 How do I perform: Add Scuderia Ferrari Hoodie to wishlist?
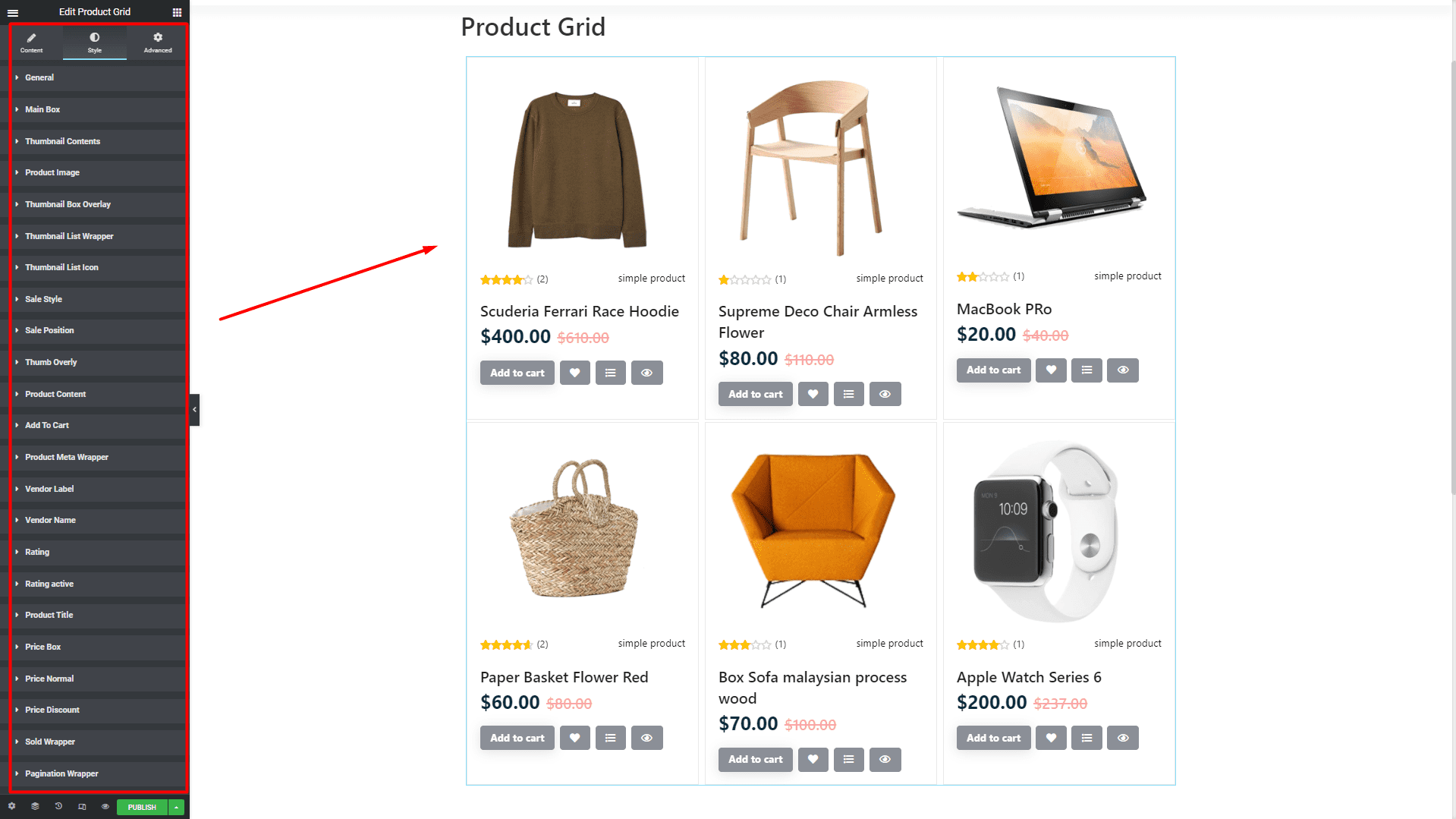click(574, 373)
